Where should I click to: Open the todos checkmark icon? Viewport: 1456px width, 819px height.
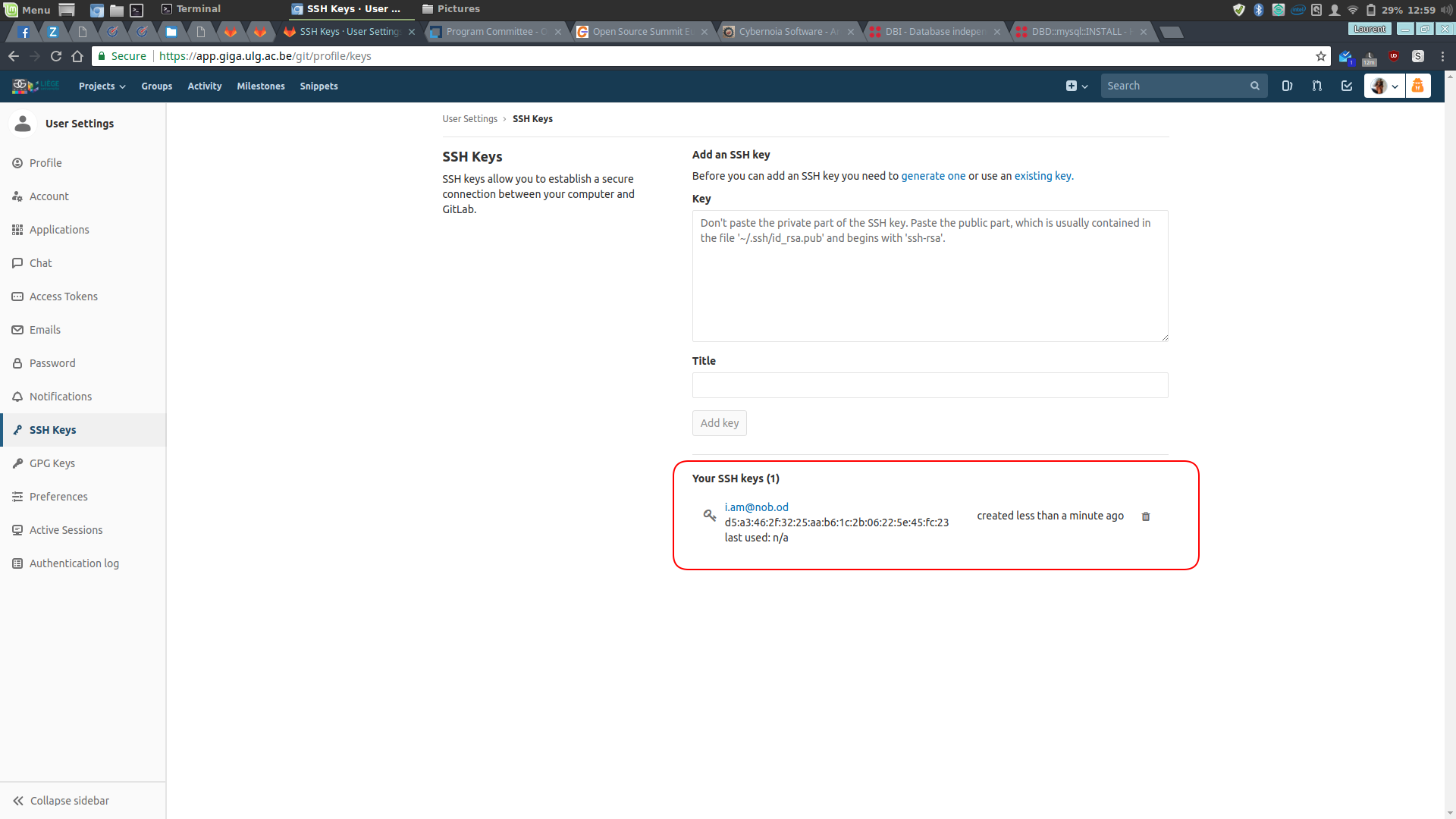[x=1347, y=86]
